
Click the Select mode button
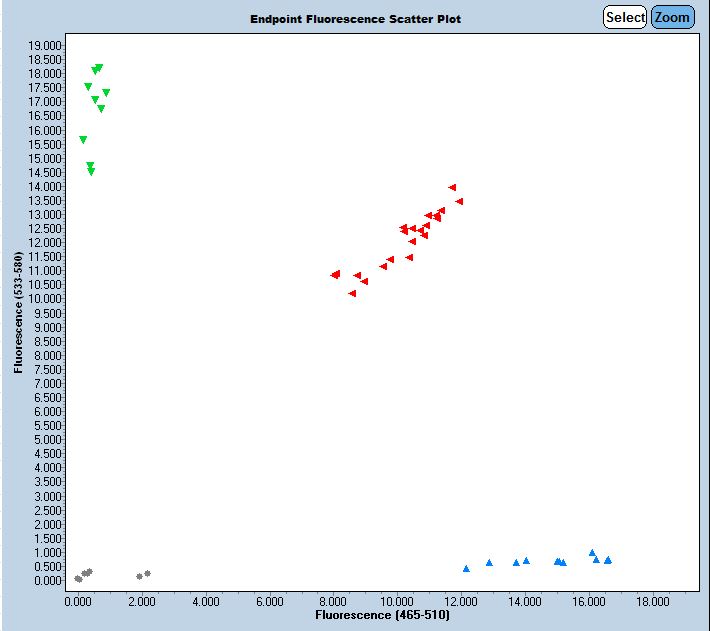click(625, 17)
